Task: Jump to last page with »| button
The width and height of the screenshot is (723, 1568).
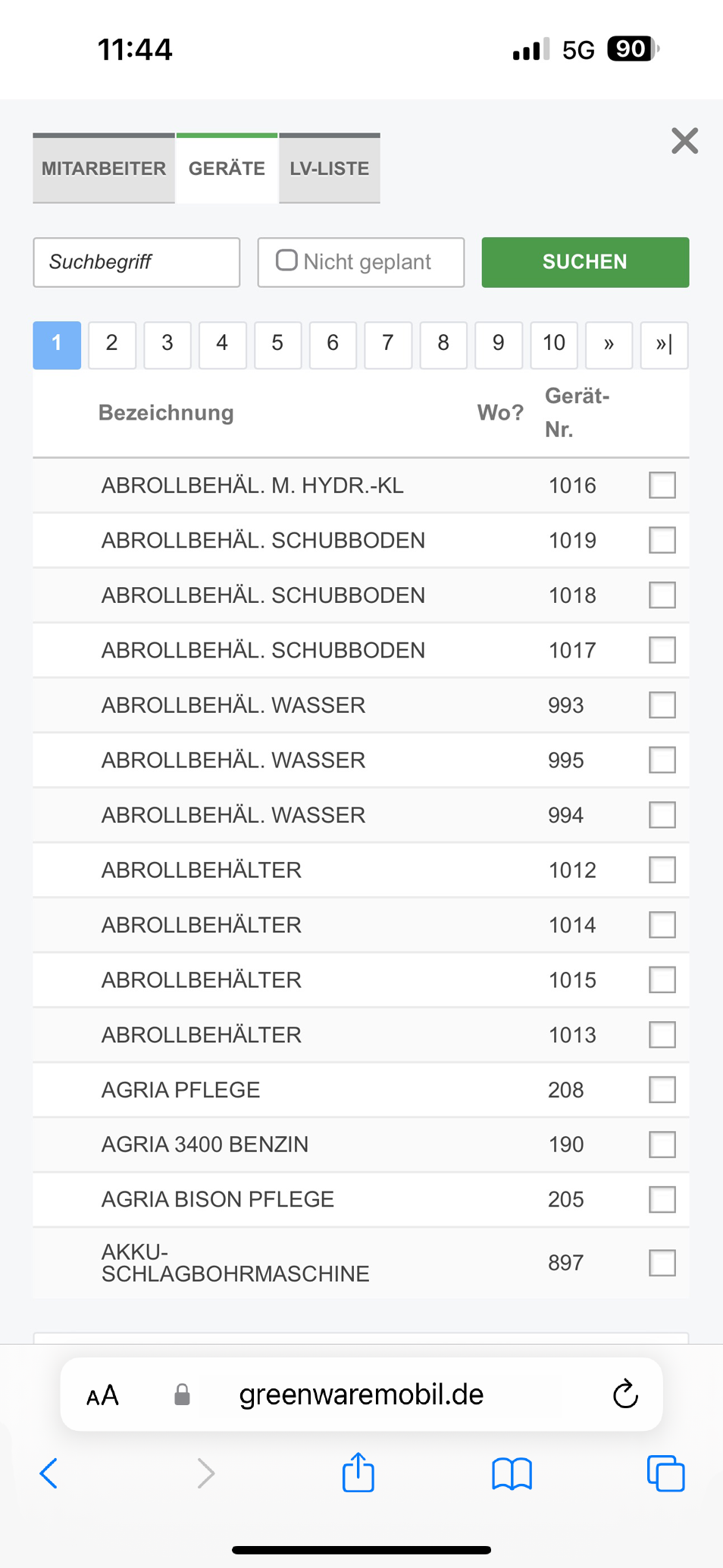Action: (x=664, y=345)
